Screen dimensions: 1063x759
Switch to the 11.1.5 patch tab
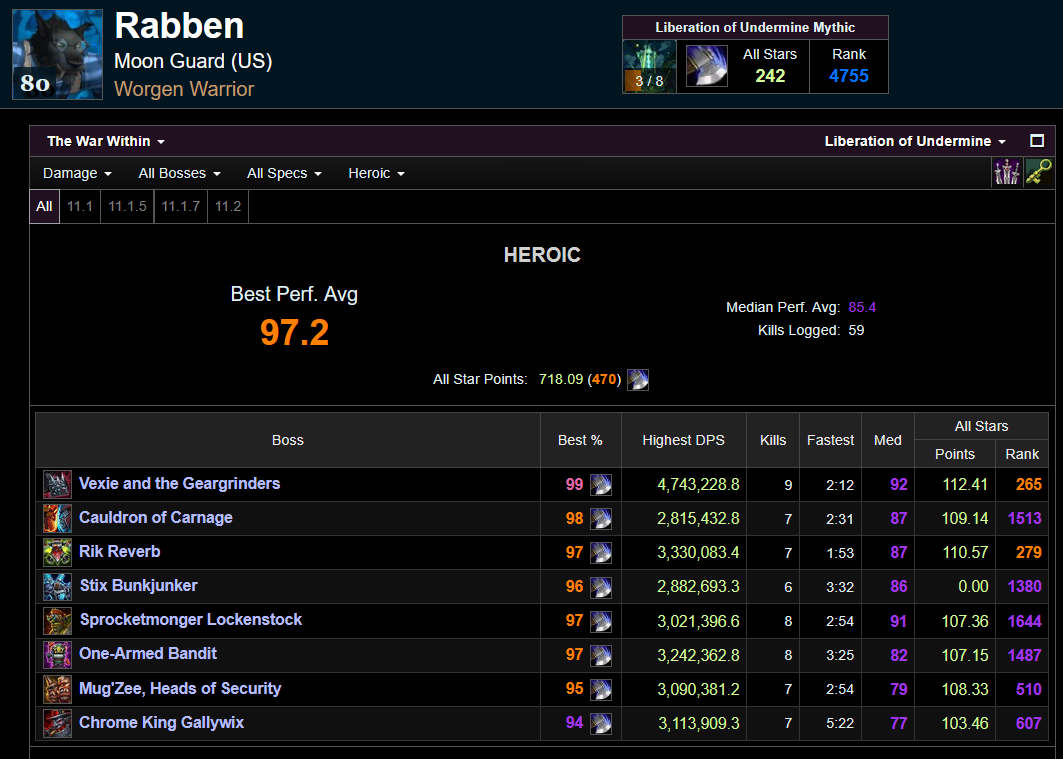[x=127, y=206]
